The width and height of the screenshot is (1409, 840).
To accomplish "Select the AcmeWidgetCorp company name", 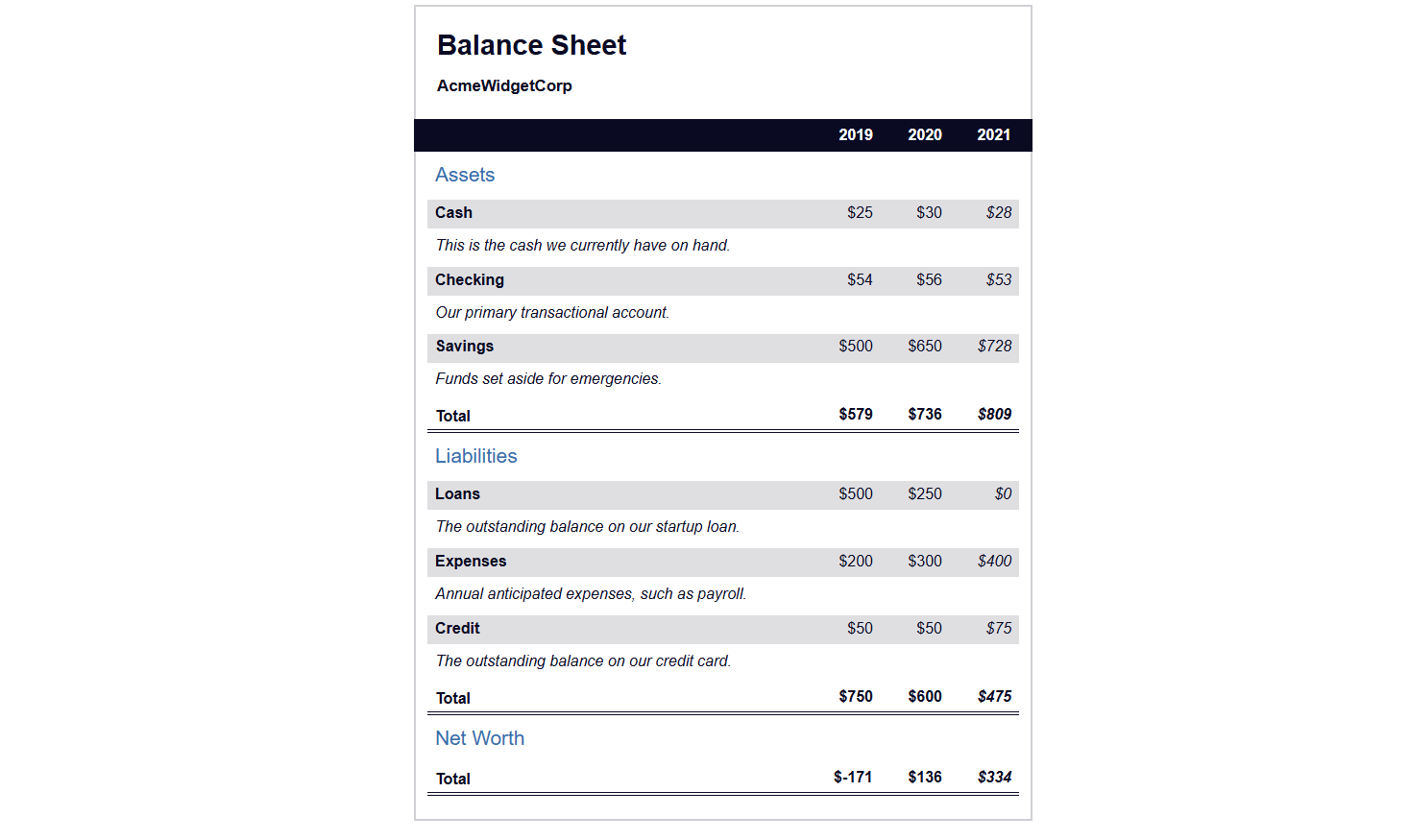I will point(504,85).
